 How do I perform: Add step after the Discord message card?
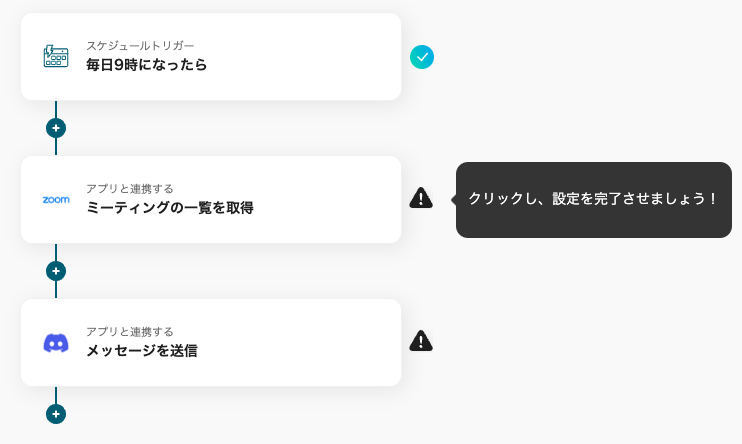pos(56,414)
